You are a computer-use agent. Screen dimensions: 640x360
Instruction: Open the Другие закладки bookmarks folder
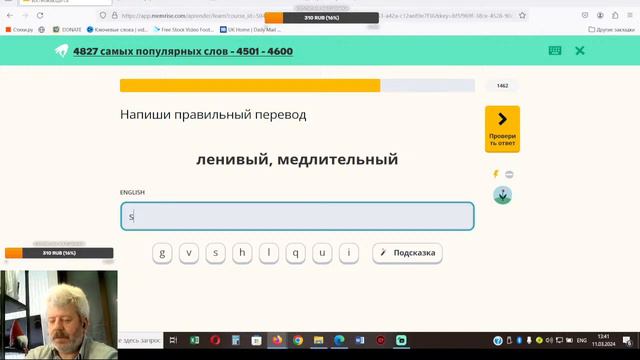(611, 29)
